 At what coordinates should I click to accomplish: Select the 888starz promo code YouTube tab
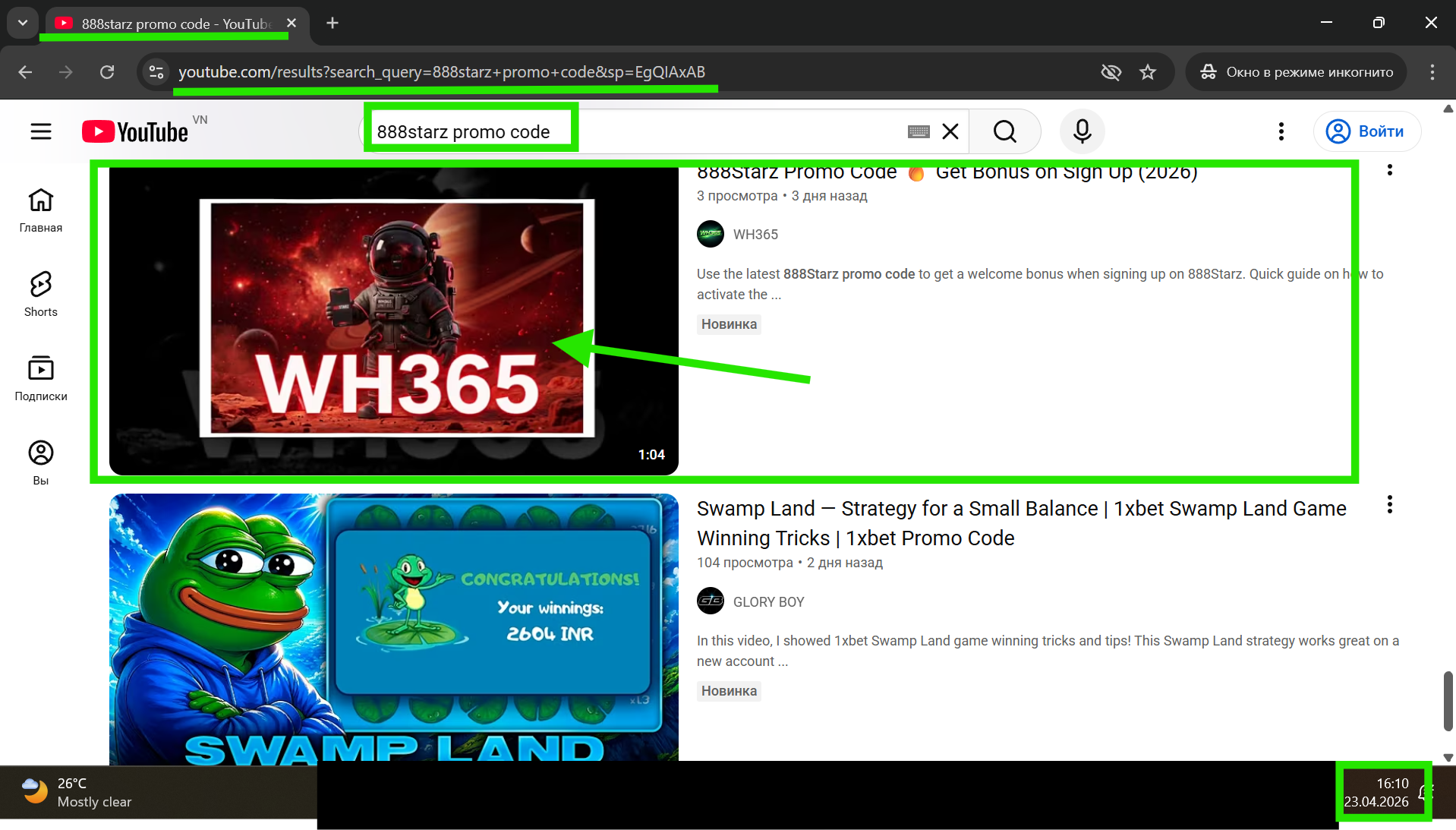coord(175,24)
